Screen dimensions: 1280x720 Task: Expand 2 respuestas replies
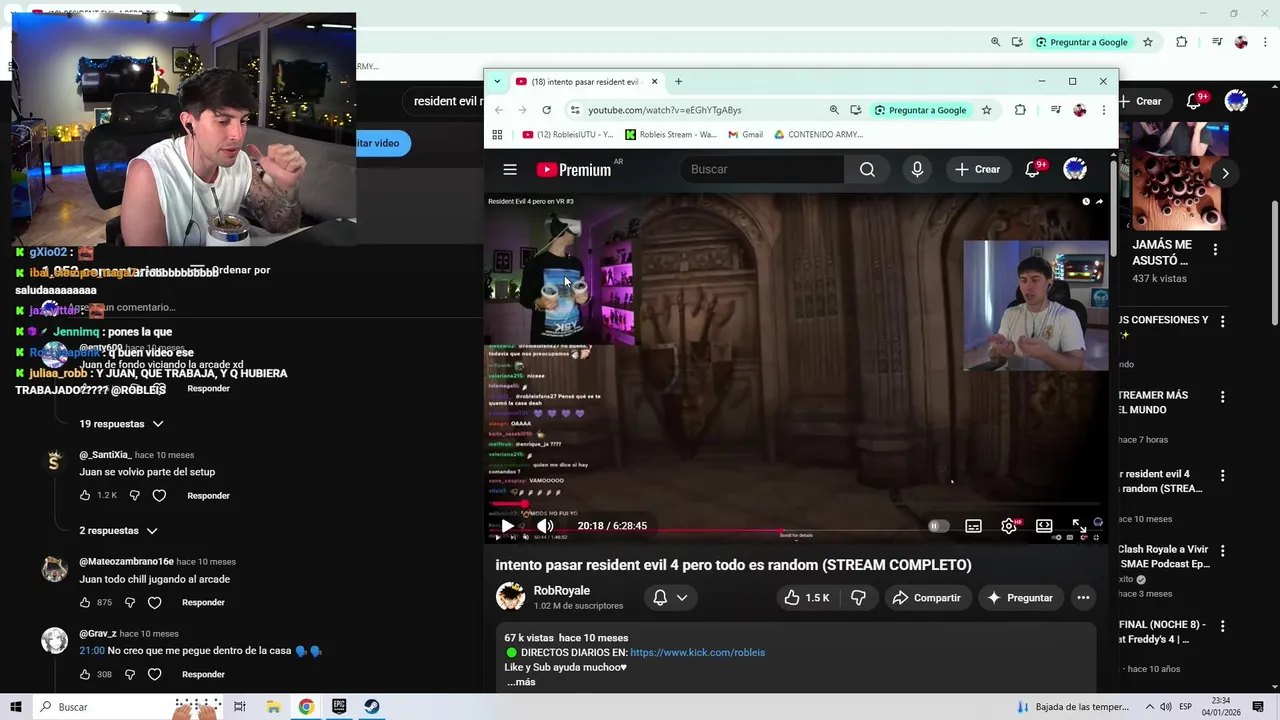[119, 531]
